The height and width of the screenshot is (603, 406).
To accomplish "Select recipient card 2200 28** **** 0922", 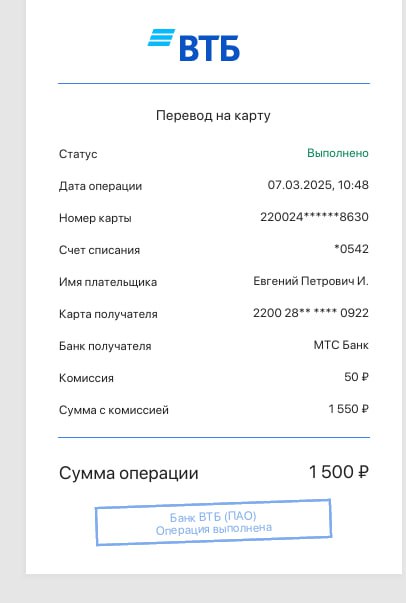I will [311, 313].
